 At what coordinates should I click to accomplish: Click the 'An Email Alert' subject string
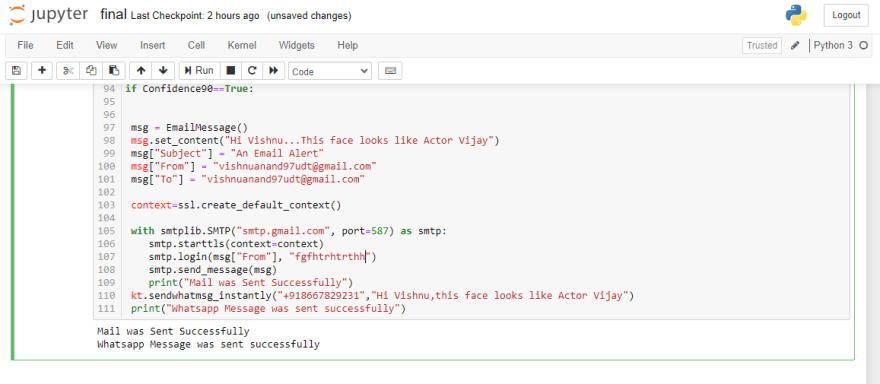[277, 153]
